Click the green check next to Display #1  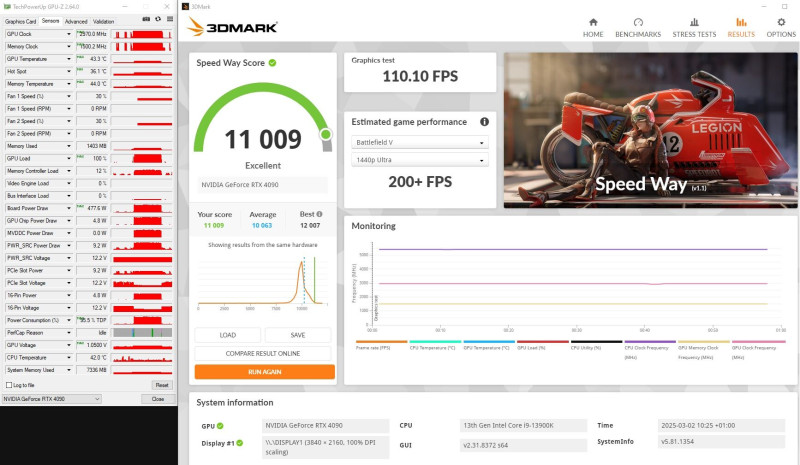[240, 443]
